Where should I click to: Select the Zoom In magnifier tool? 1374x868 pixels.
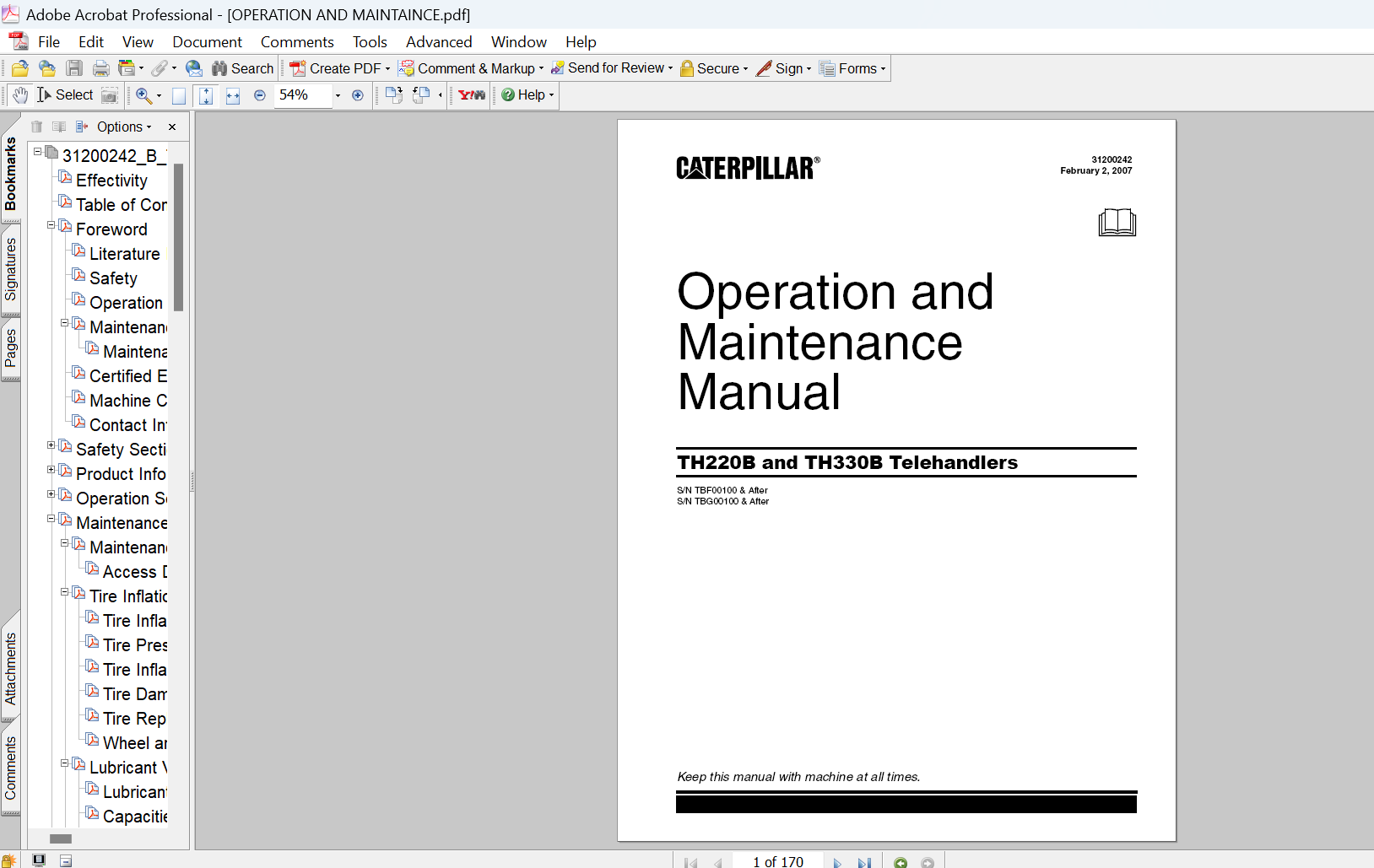[144, 95]
